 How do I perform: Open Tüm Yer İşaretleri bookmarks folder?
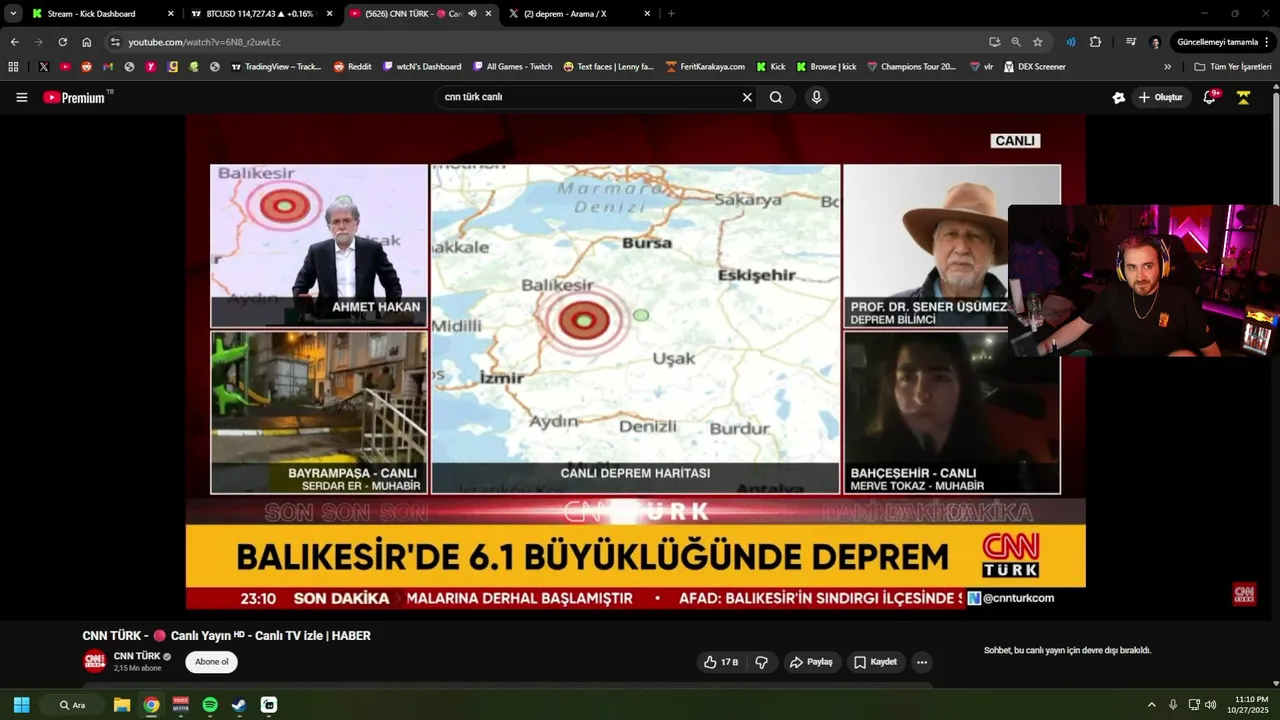pyautogui.click(x=1233, y=67)
